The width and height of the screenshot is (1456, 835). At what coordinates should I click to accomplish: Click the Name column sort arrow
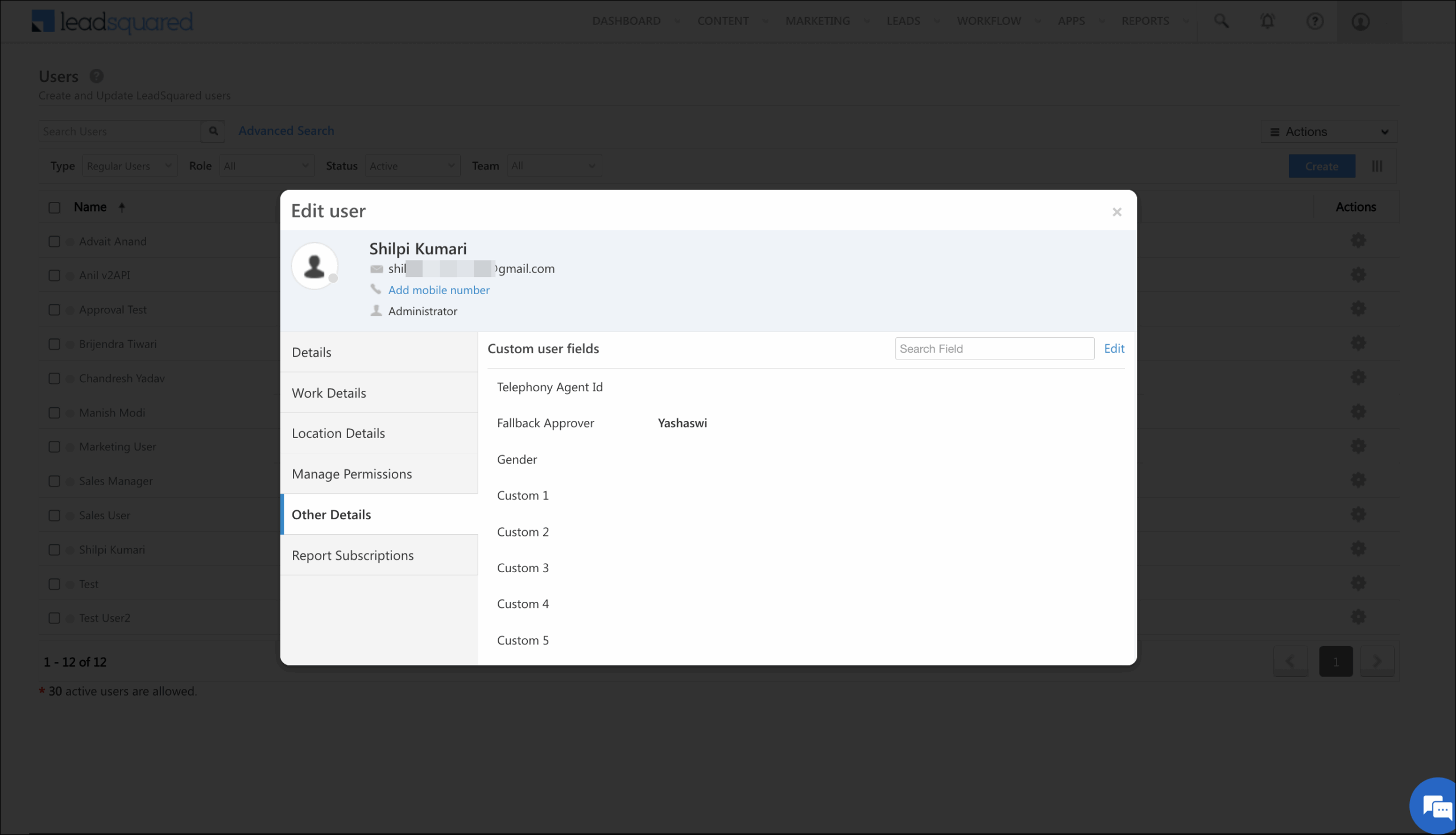click(x=122, y=207)
